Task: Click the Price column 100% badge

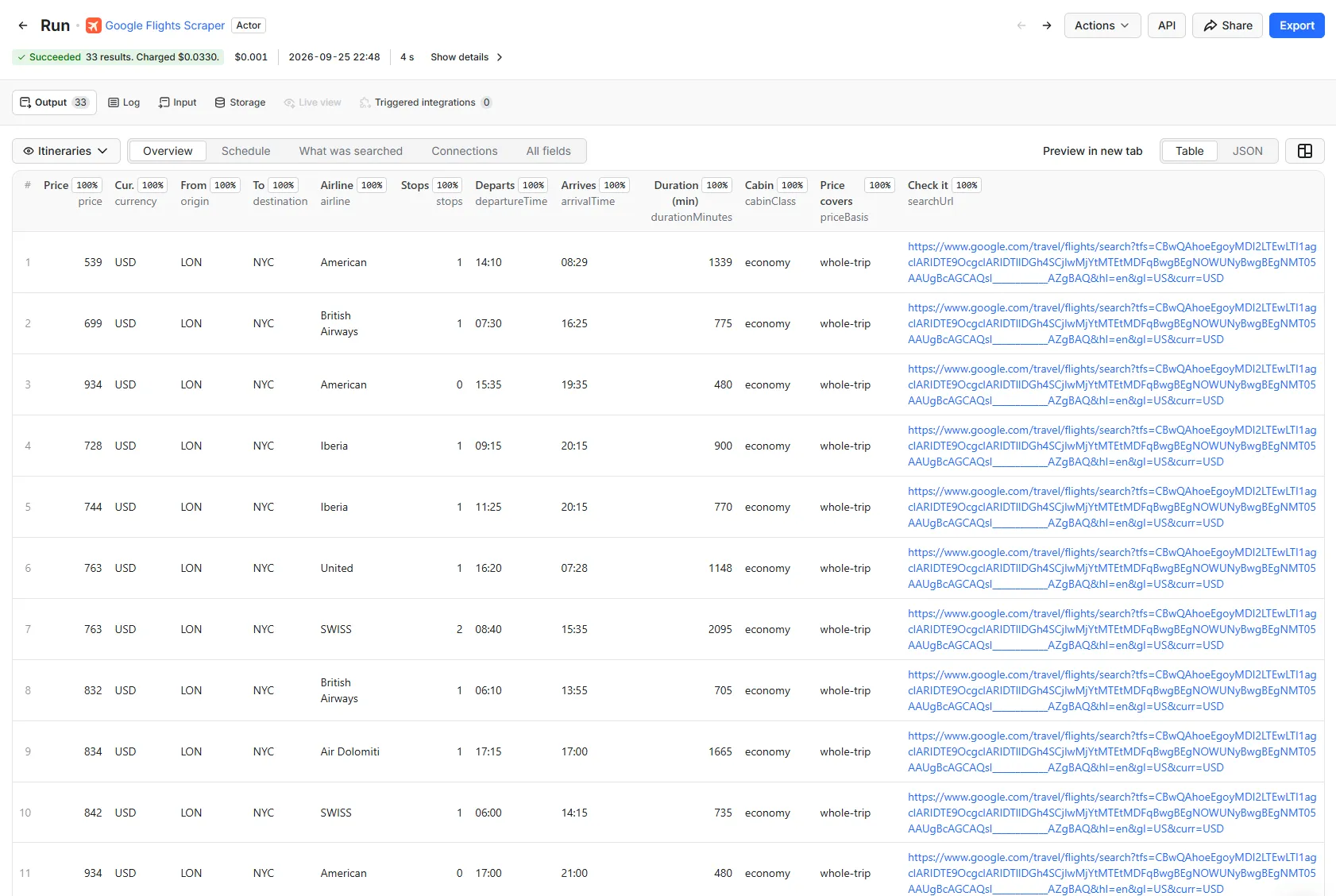Action: click(x=87, y=185)
